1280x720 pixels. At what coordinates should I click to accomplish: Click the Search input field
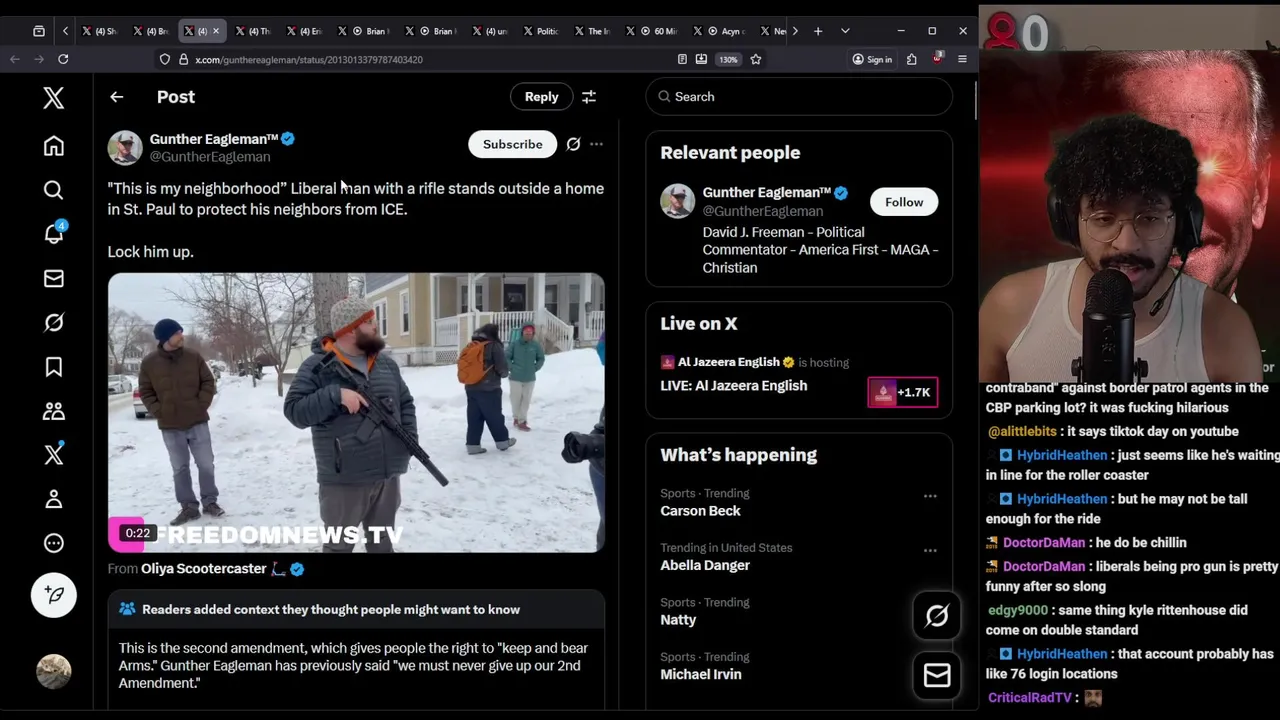coord(799,97)
